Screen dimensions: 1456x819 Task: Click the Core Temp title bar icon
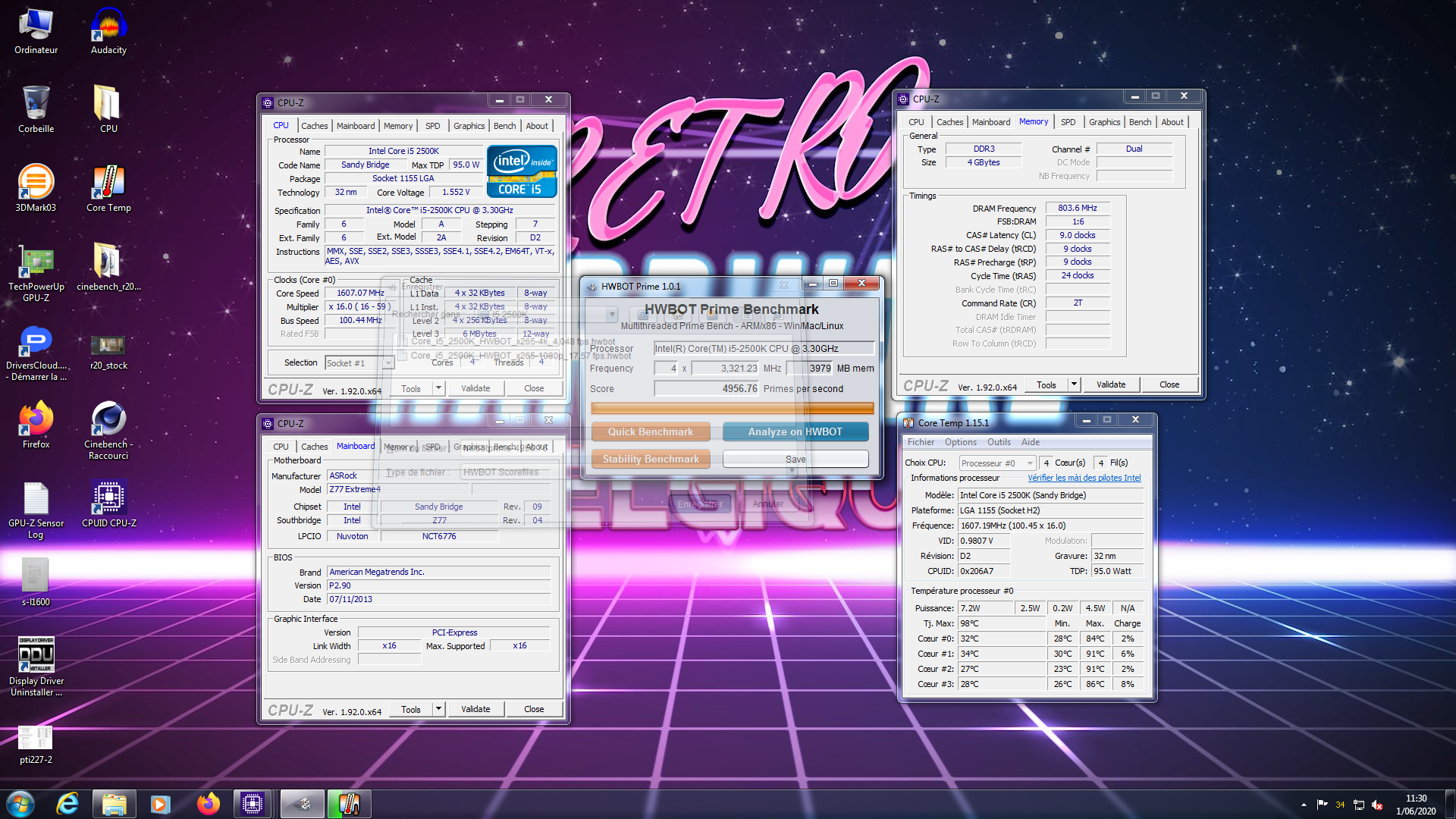(x=908, y=422)
